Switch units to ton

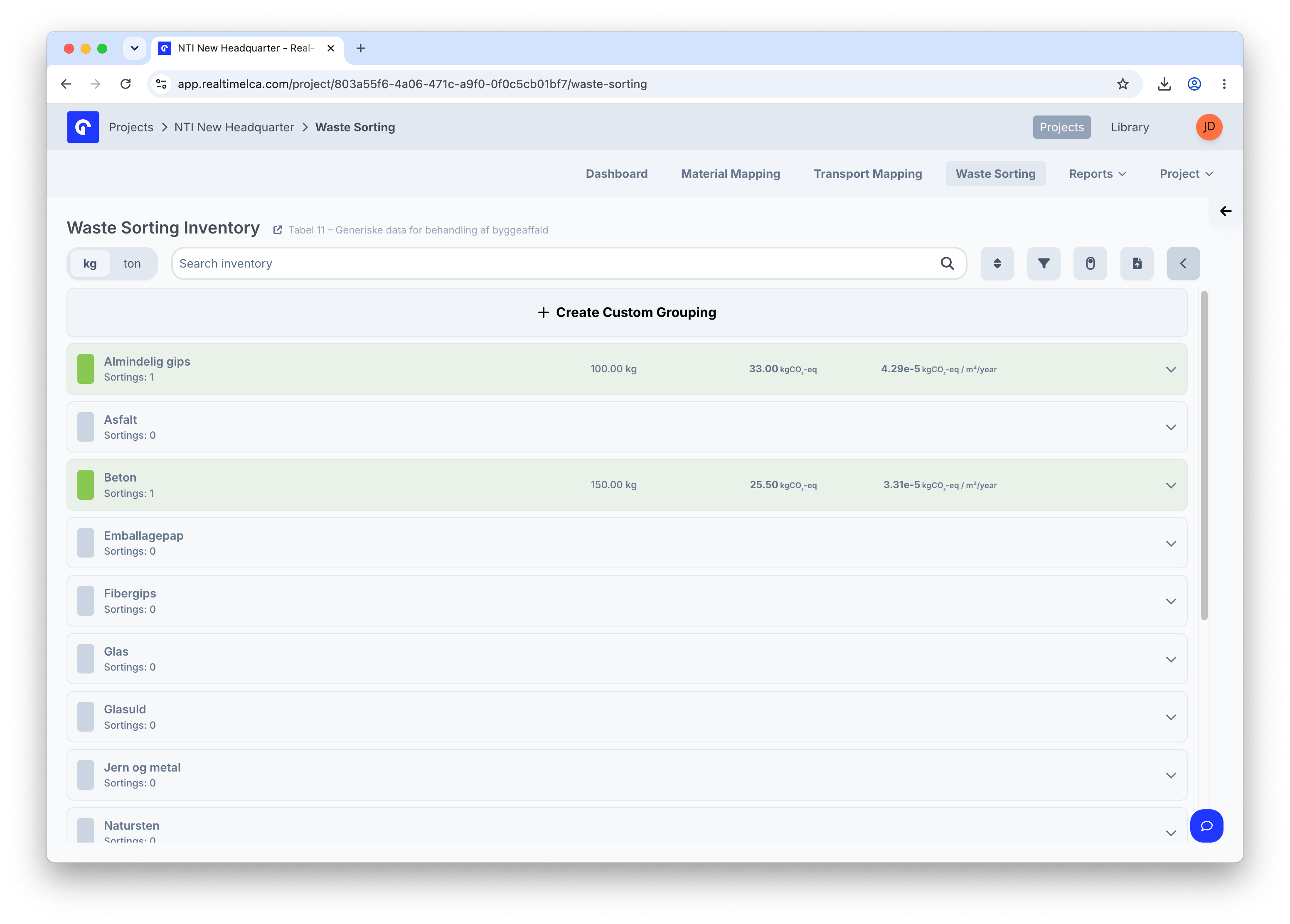click(x=132, y=263)
